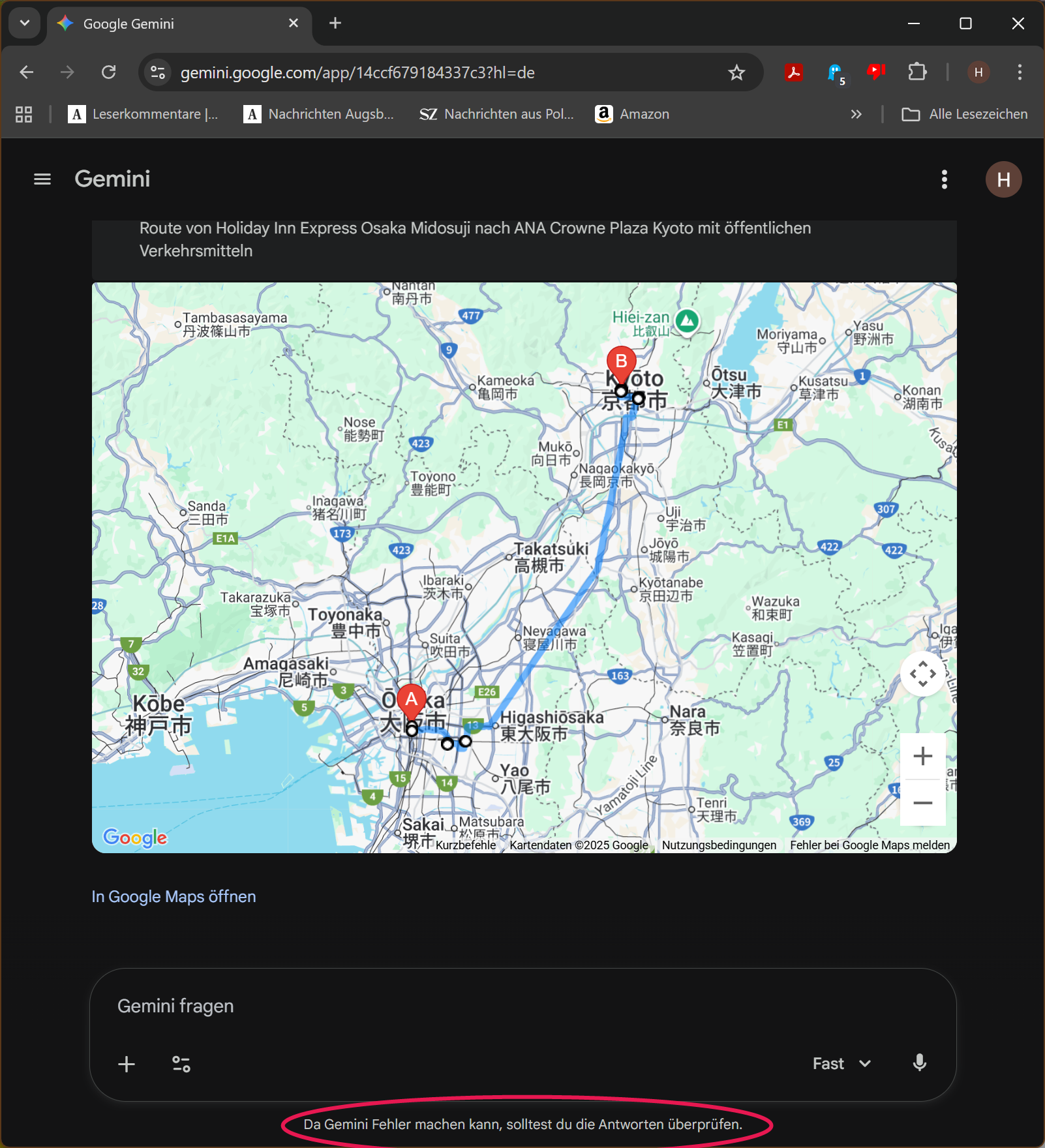Open the tab search dropdown arrow
Image resolution: width=1045 pixels, height=1148 pixels.
(x=25, y=23)
